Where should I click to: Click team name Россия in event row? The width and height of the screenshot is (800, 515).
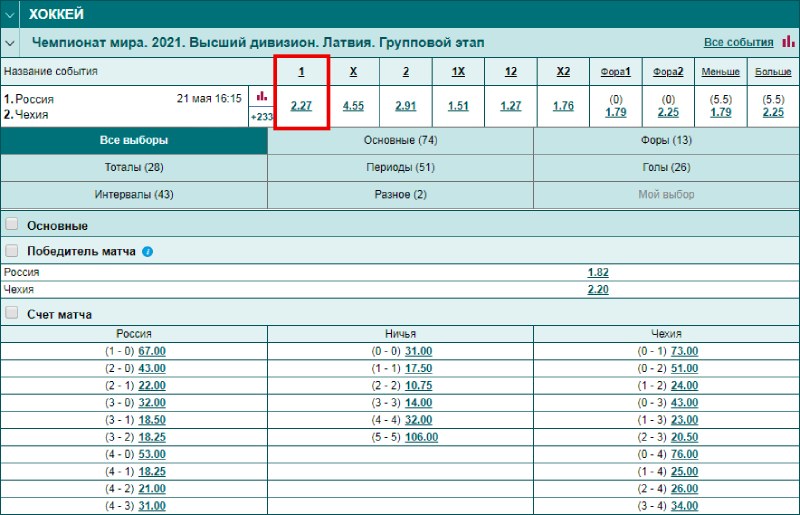tap(34, 99)
